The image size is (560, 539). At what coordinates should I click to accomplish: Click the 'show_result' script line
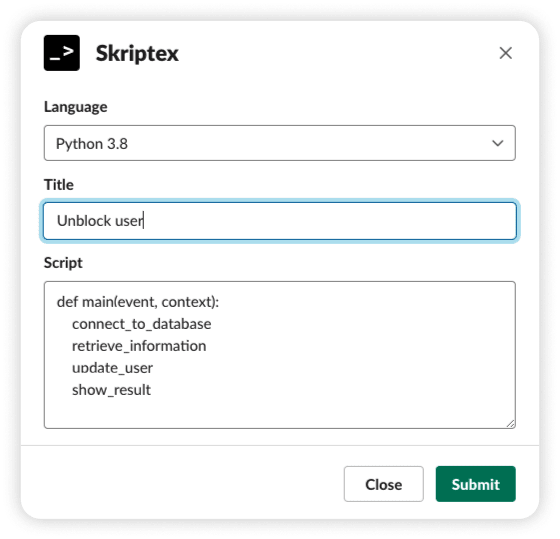point(111,390)
